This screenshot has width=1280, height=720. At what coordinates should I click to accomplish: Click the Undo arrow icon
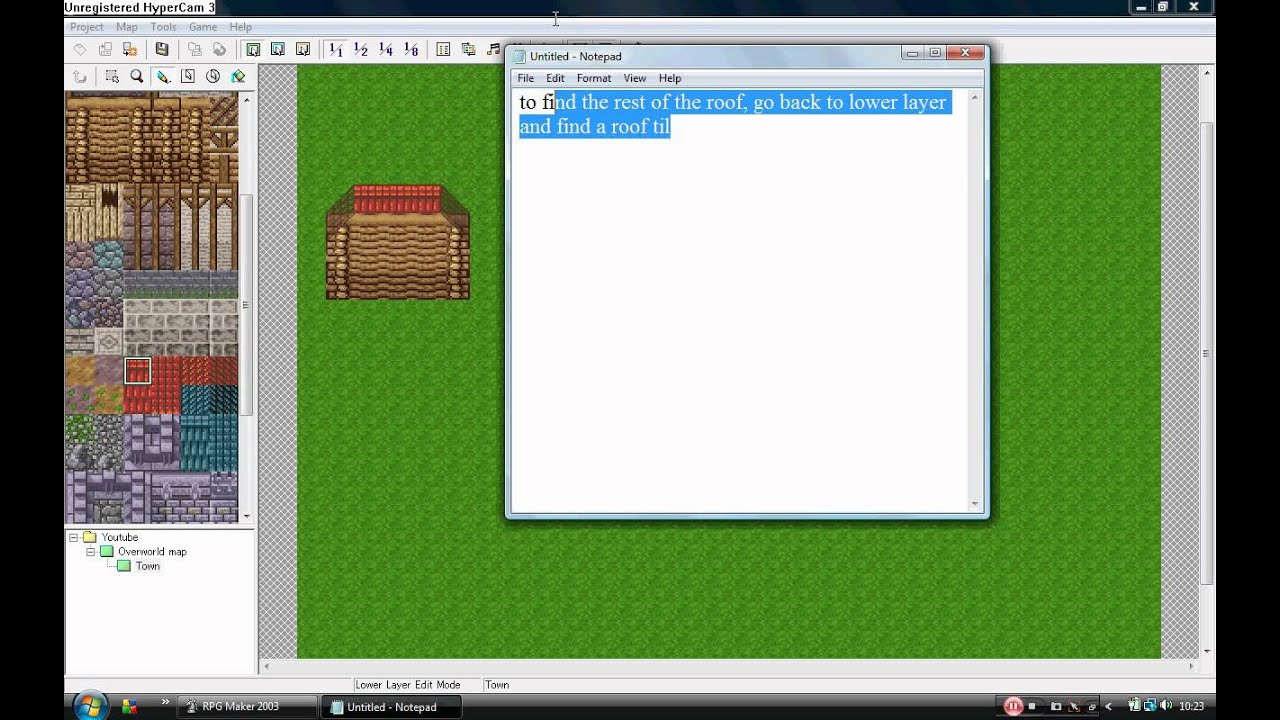(80, 76)
